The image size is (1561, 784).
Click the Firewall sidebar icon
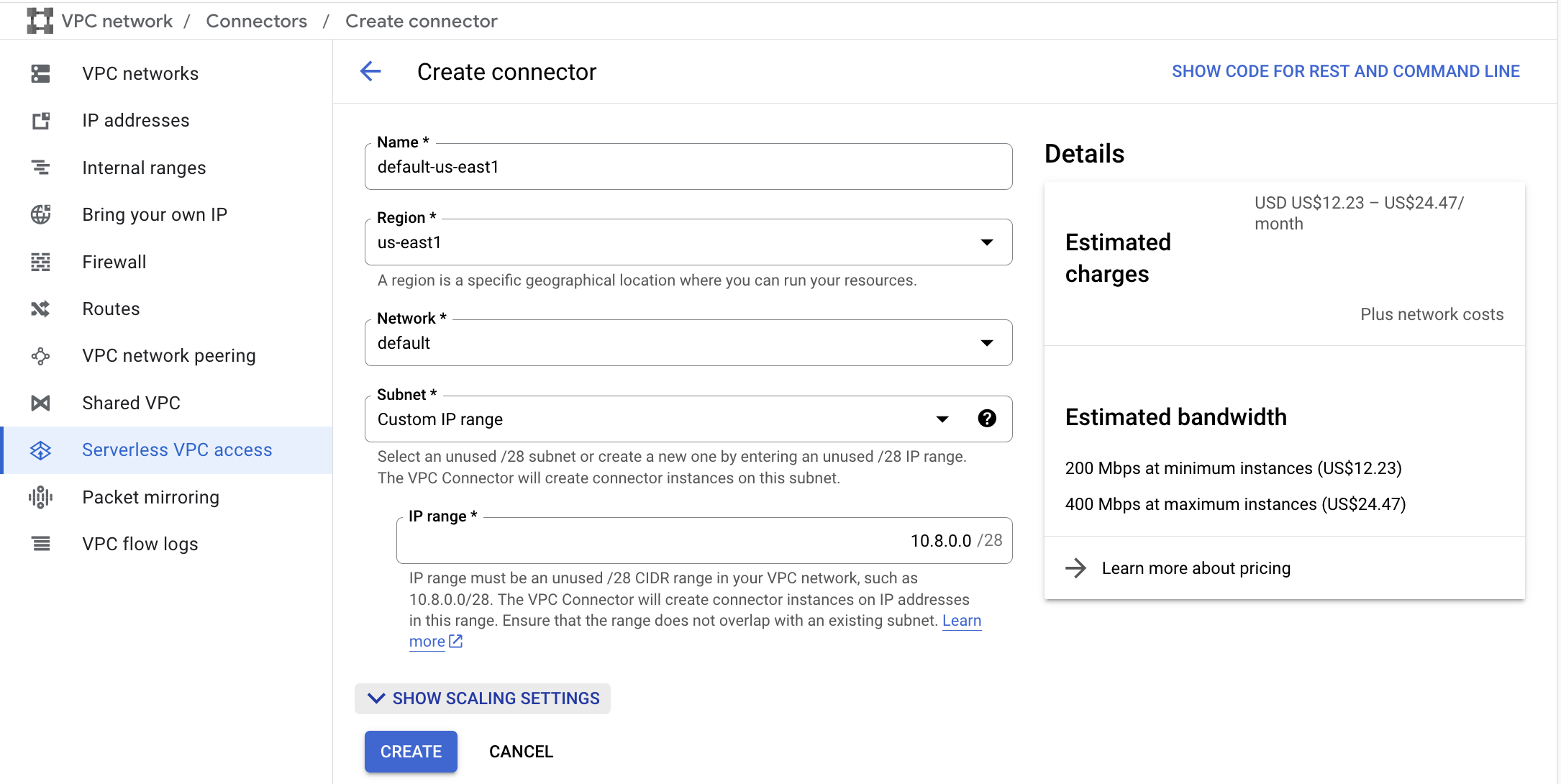(x=41, y=262)
